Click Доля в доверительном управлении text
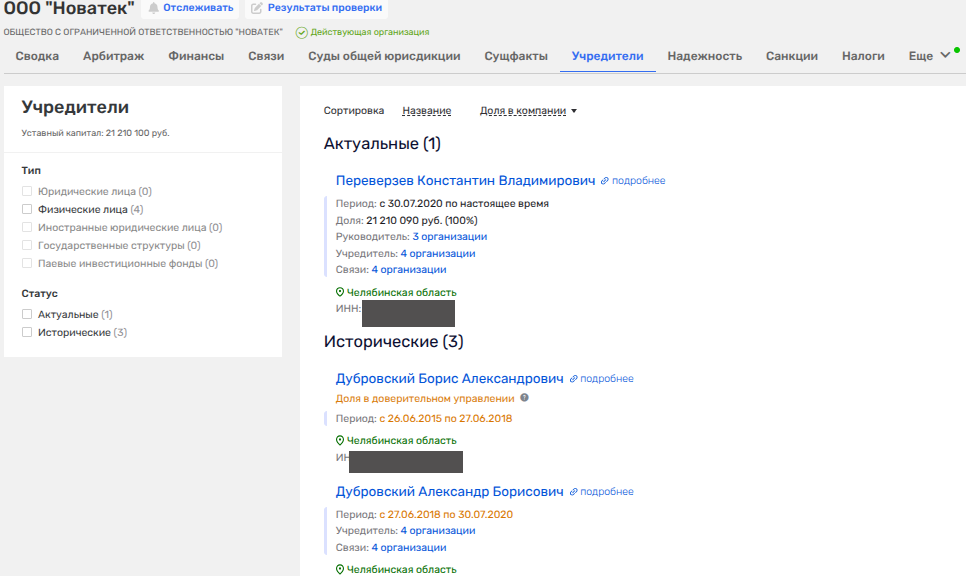This screenshot has height=576, width=966. tap(425, 399)
